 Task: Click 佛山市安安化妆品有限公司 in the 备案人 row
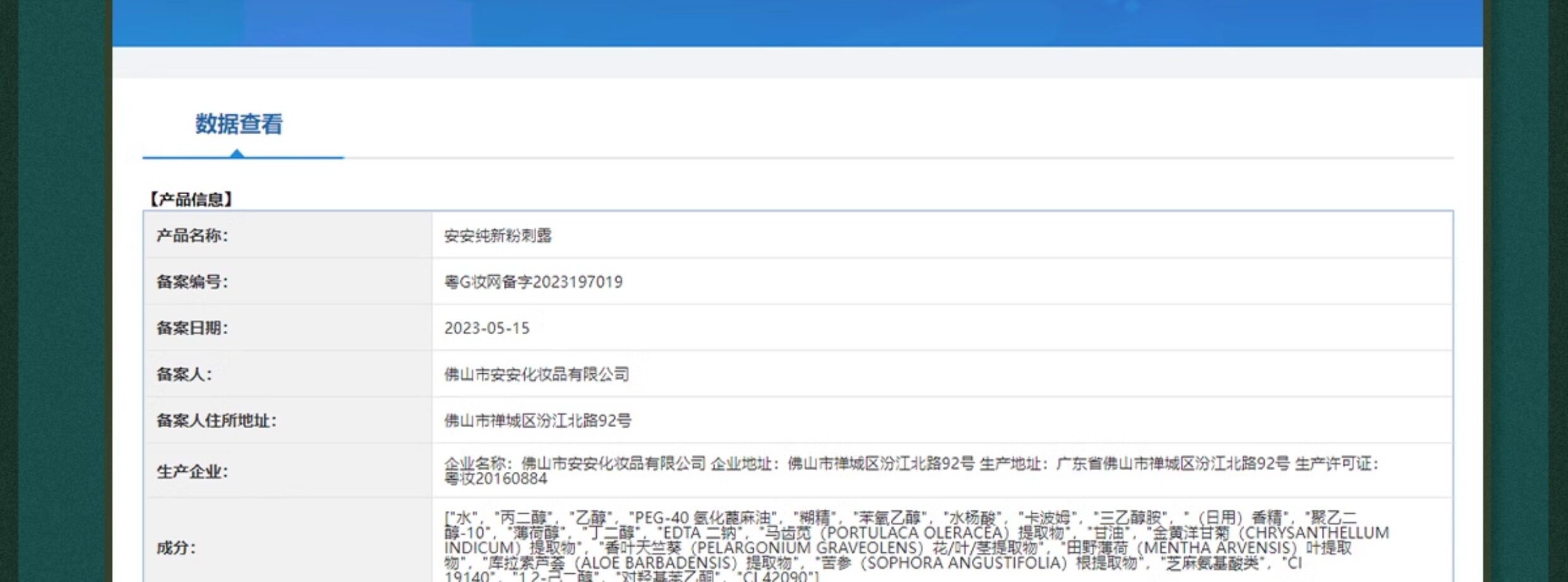pos(536,375)
